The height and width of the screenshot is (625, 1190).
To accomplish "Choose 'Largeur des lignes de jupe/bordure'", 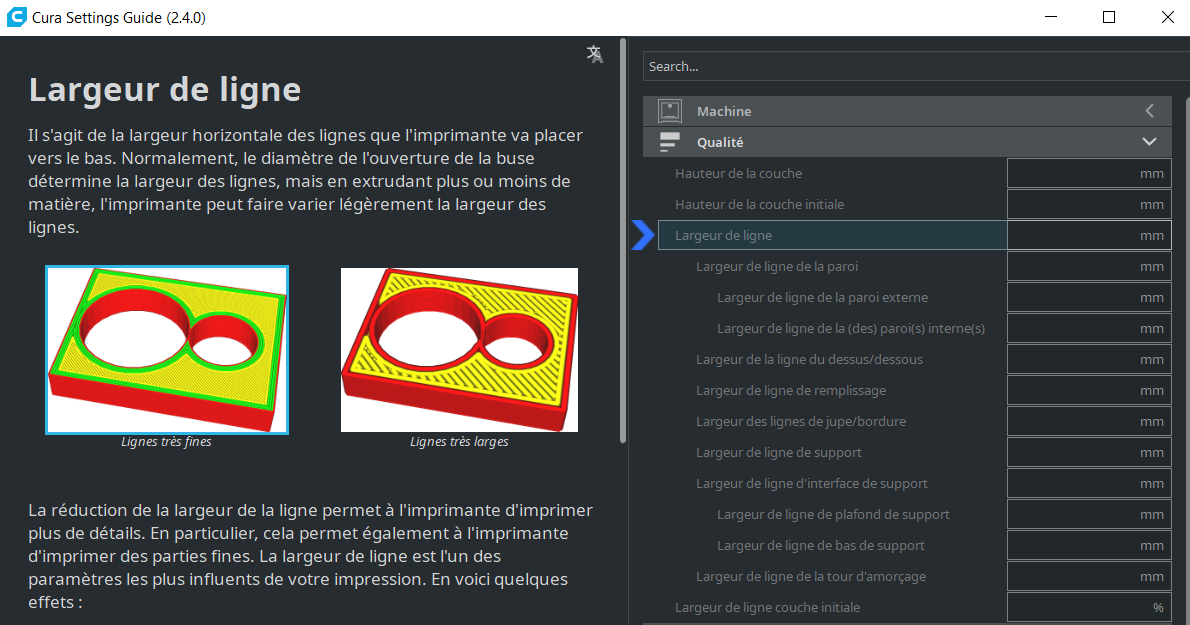I will tap(801, 422).
